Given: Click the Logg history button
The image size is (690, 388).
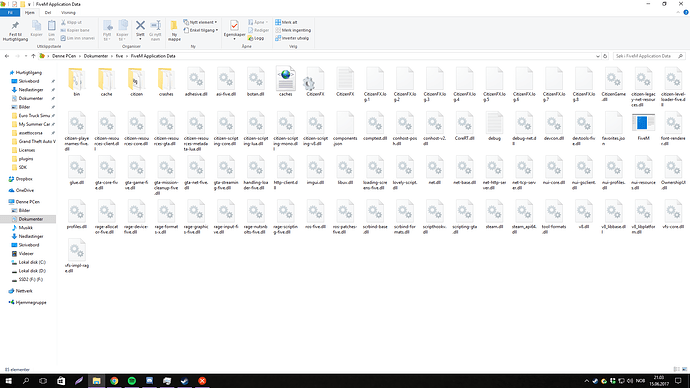Looking at the screenshot, I should click(x=256, y=38).
